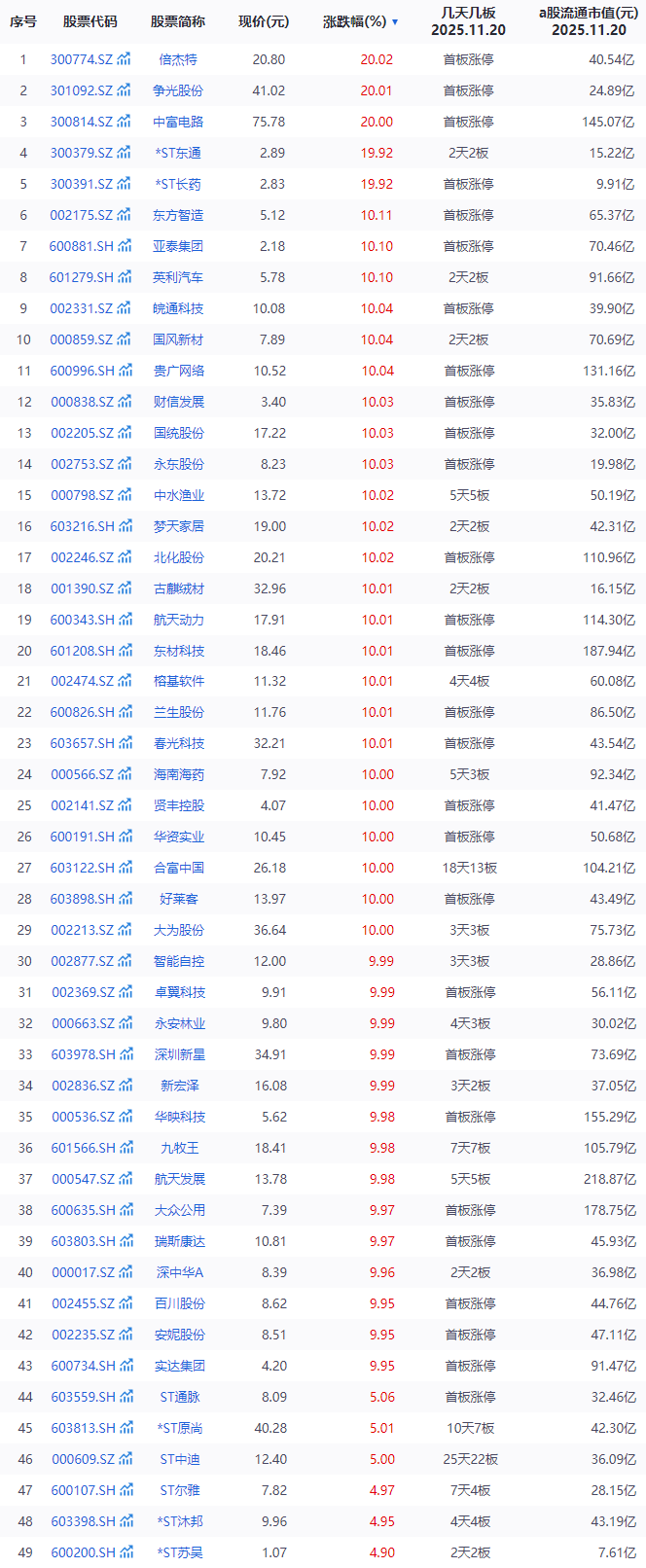The image size is (646, 1568).
Task: Click the 股票代码 column header
Action: click(x=90, y=21)
